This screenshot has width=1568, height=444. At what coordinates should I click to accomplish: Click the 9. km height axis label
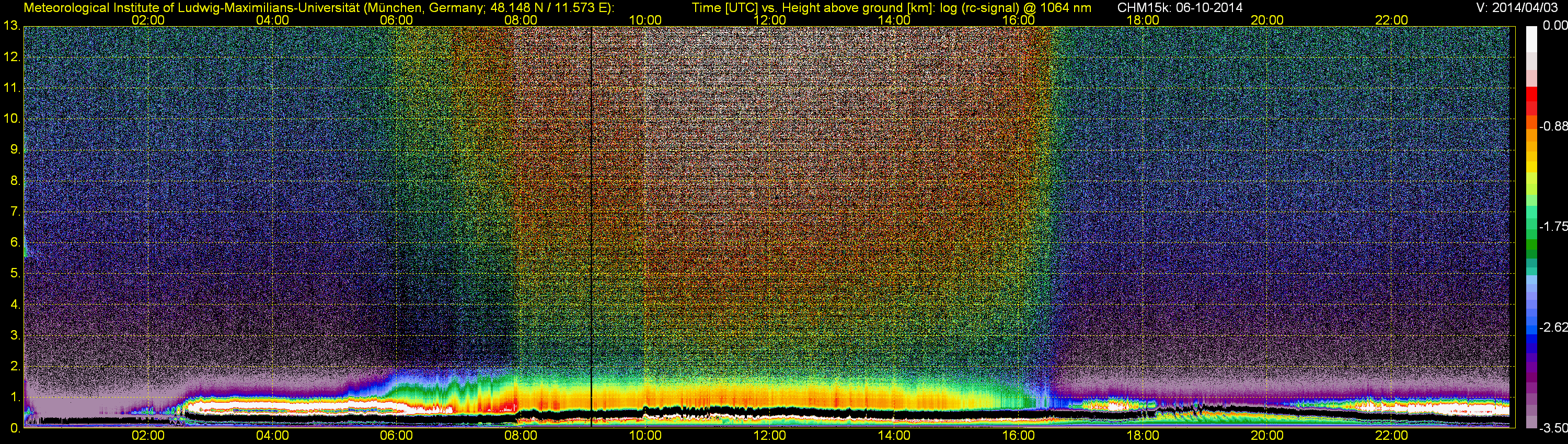[x=16, y=149]
